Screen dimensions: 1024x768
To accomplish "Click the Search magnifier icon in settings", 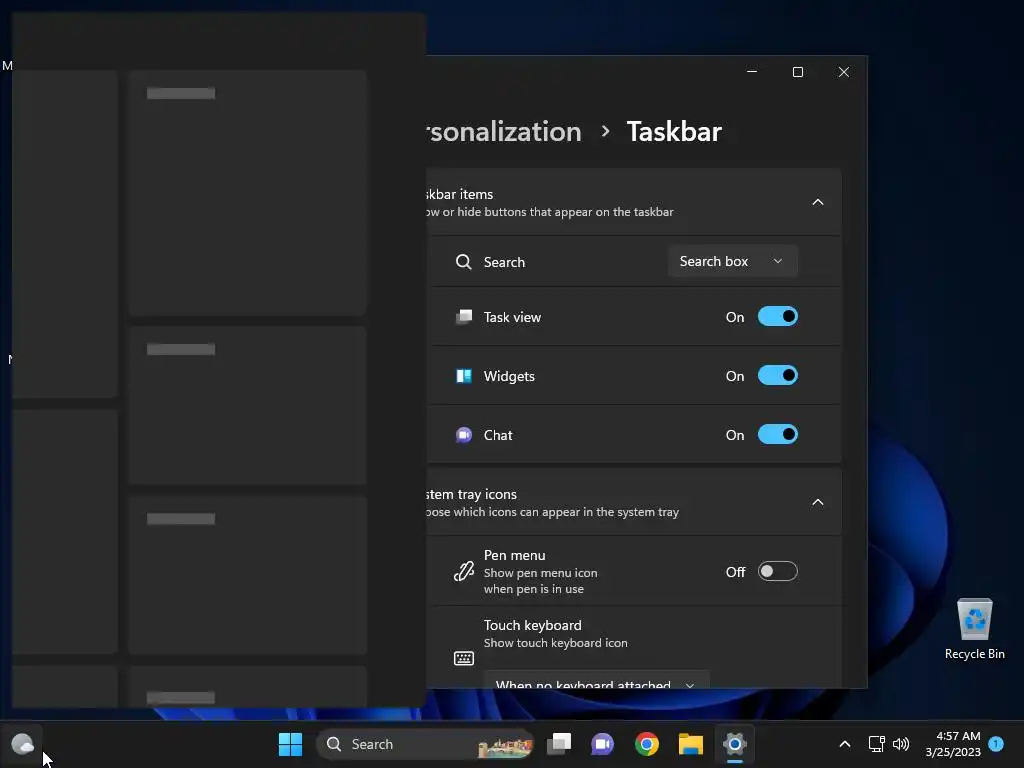I will pyautogui.click(x=464, y=262).
